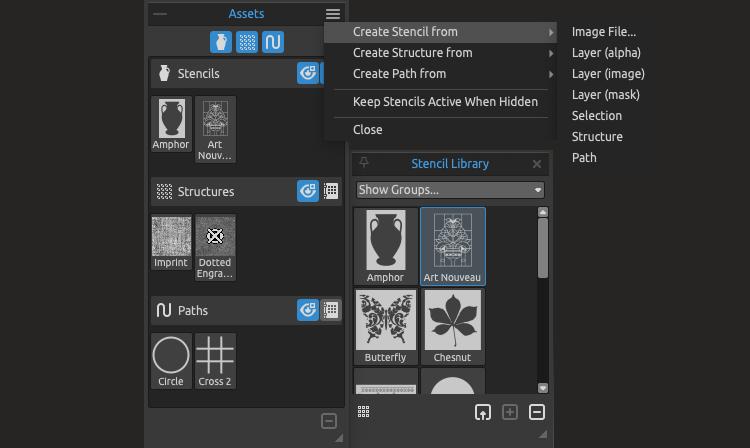The image size is (750, 448).
Task: Click the Stencil Library scrollbar thumb
Action: pos(542,248)
